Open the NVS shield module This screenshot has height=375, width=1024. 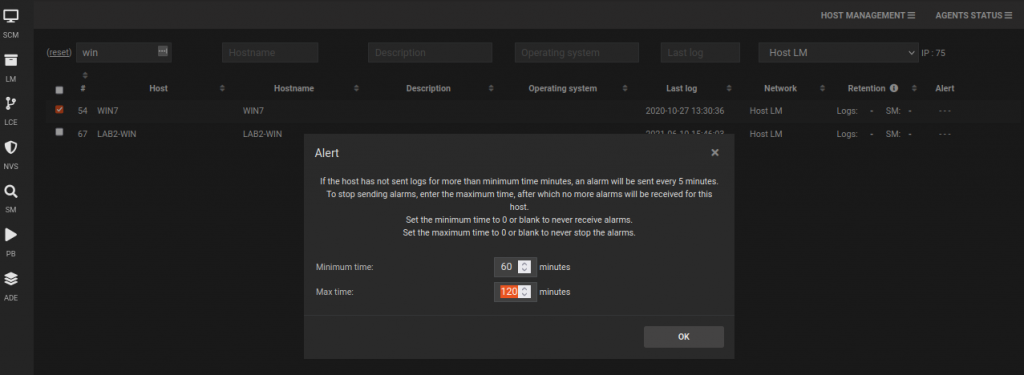(11, 154)
